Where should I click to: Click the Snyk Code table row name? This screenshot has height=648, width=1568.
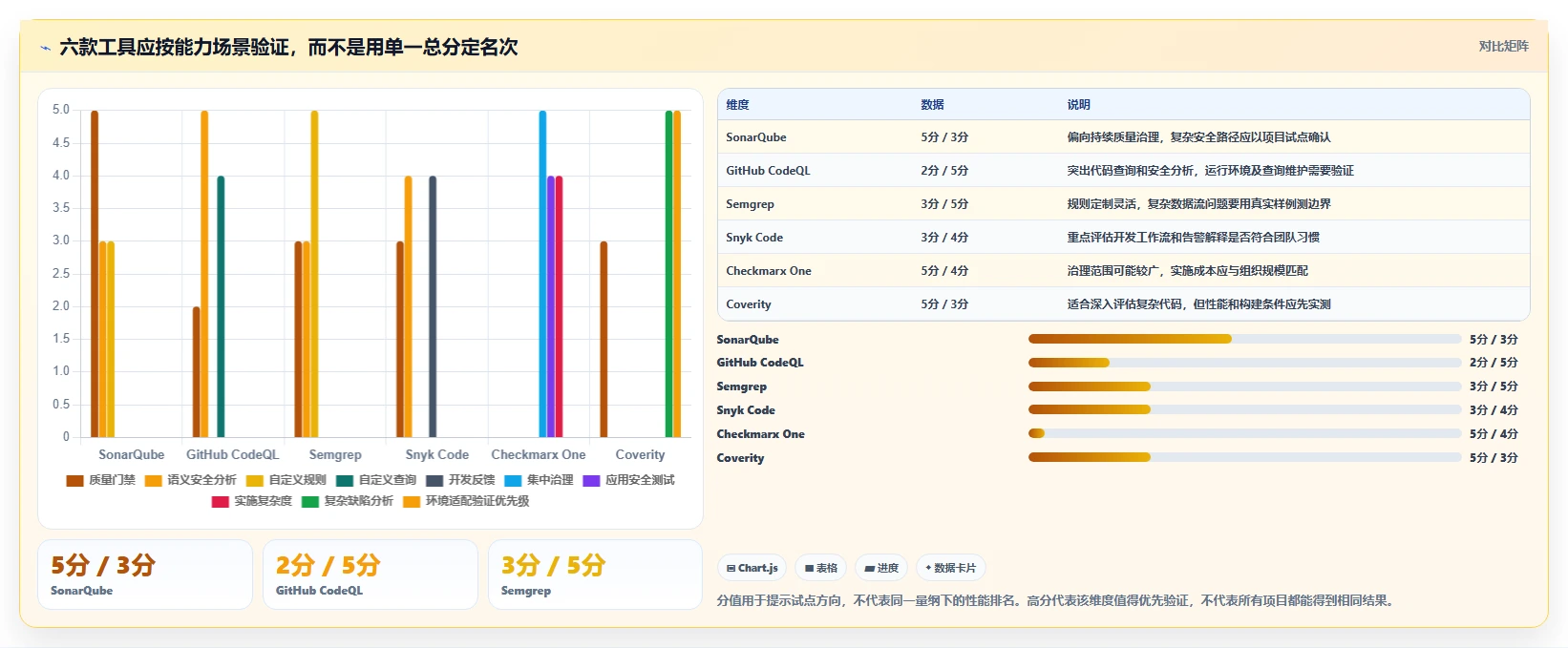tap(753, 238)
